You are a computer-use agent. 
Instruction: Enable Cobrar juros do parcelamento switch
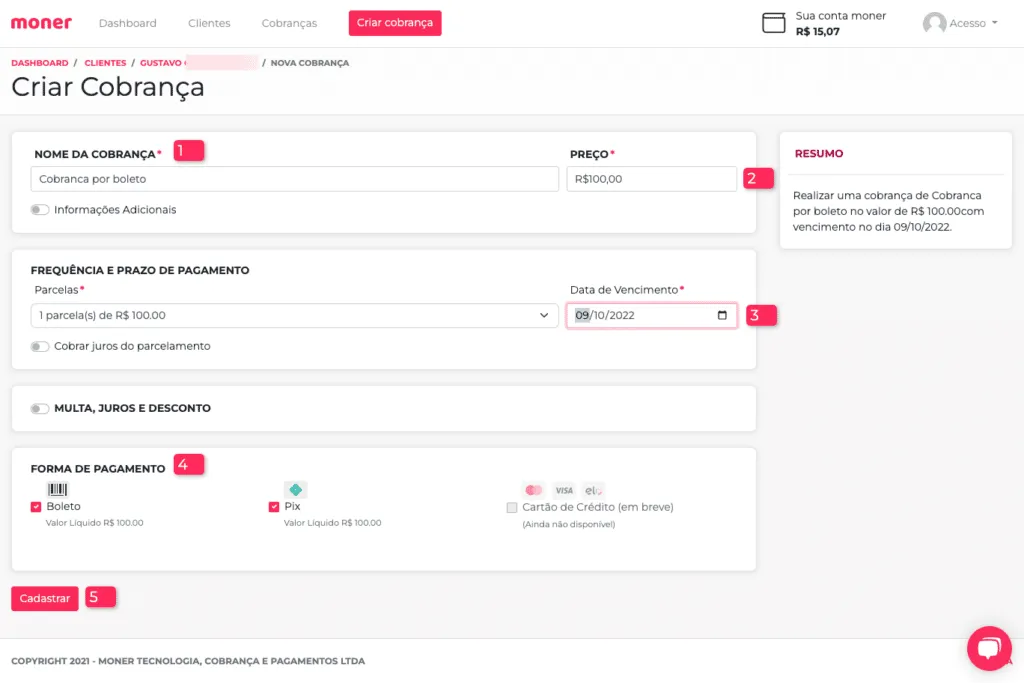[x=40, y=346]
